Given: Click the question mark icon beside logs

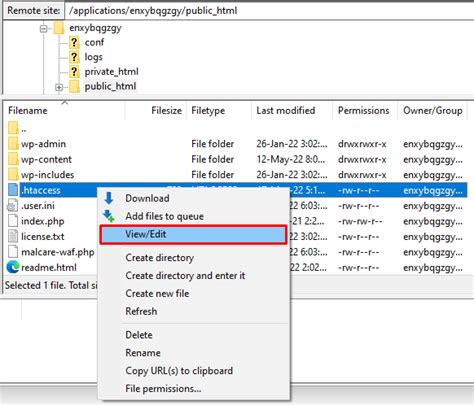Looking at the screenshot, I should point(74,57).
